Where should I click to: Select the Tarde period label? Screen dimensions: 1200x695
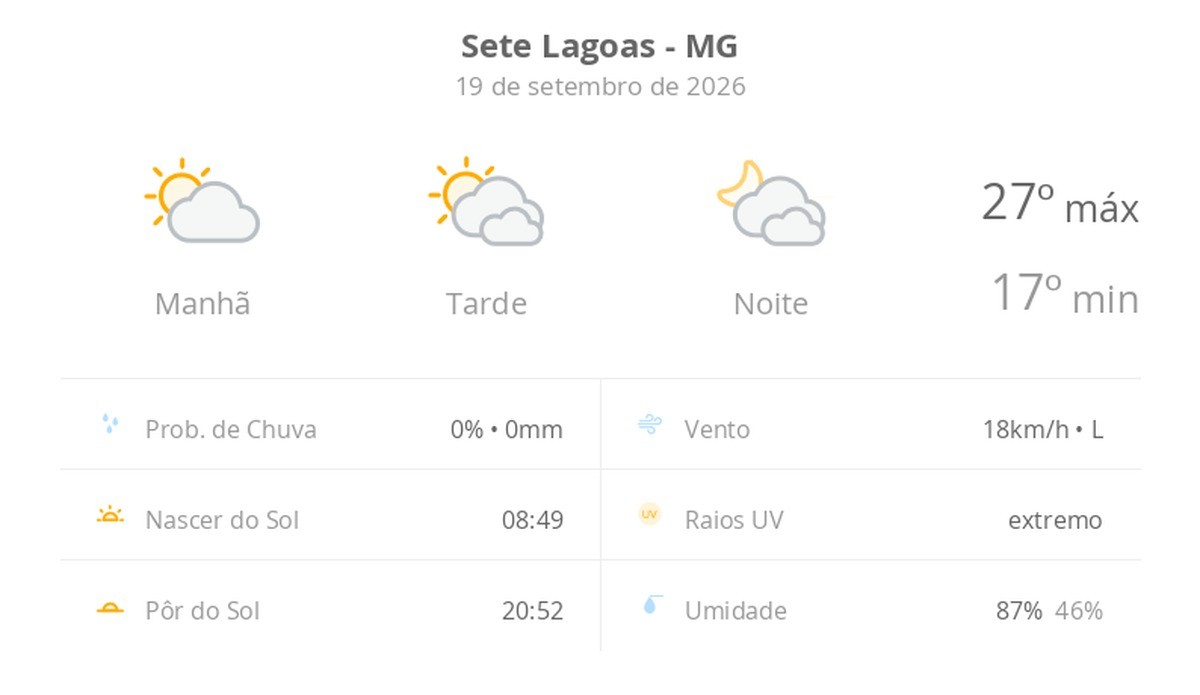pos(486,303)
